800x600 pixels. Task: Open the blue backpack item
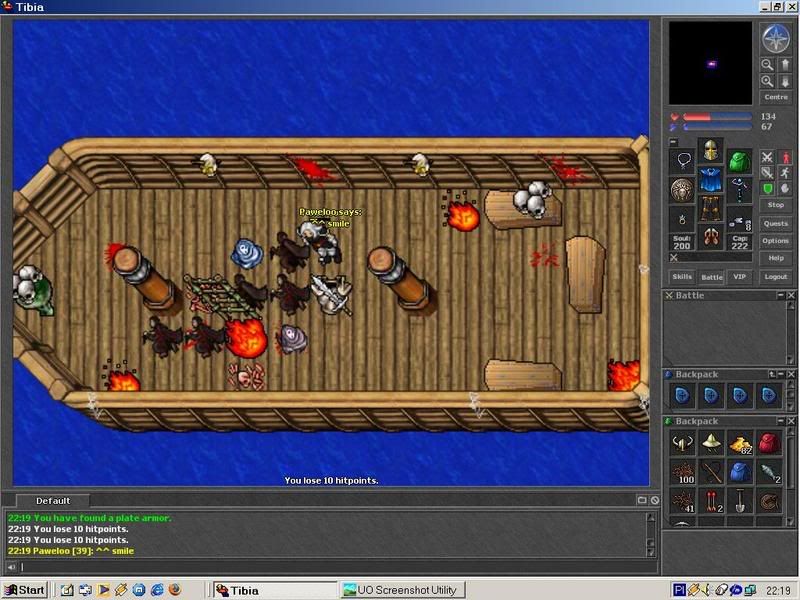740,472
